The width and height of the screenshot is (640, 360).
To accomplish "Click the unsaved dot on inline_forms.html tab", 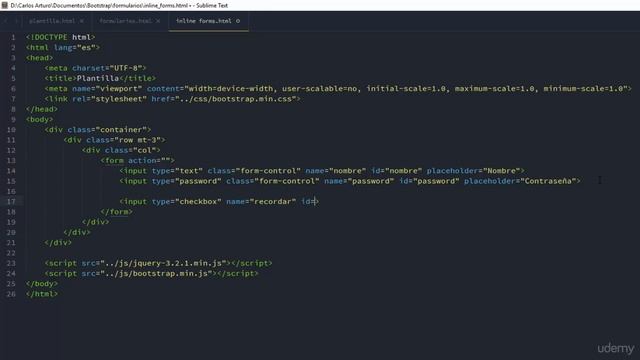I will [x=238, y=21].
